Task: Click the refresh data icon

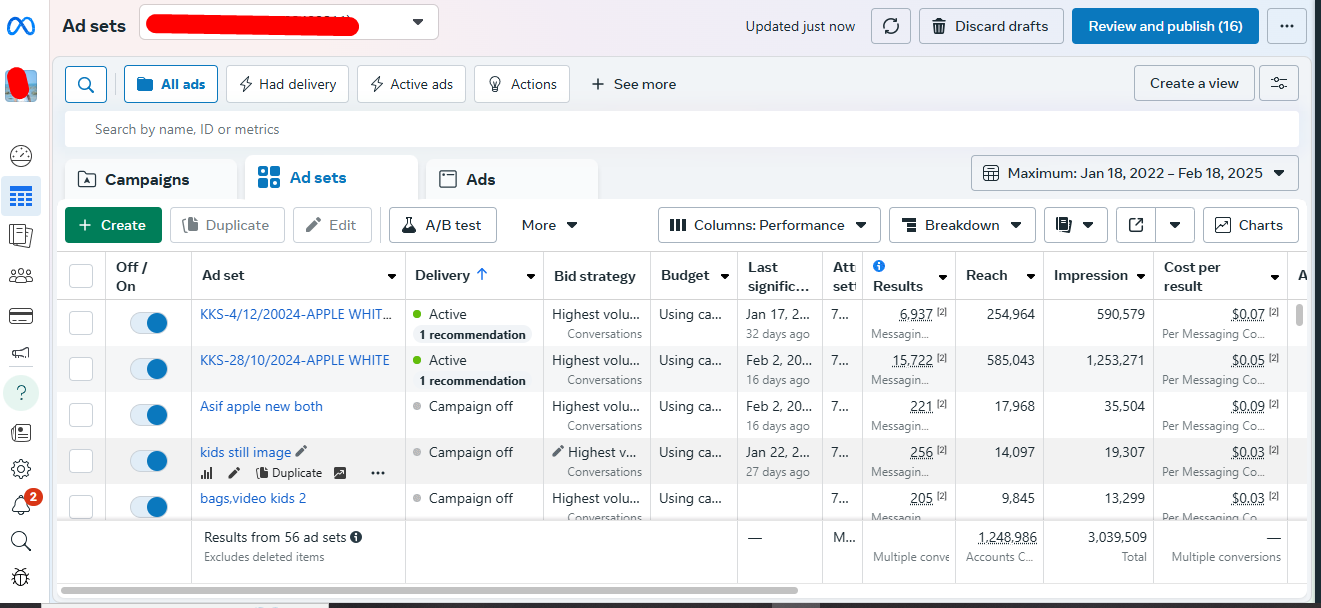Action: 891,26
